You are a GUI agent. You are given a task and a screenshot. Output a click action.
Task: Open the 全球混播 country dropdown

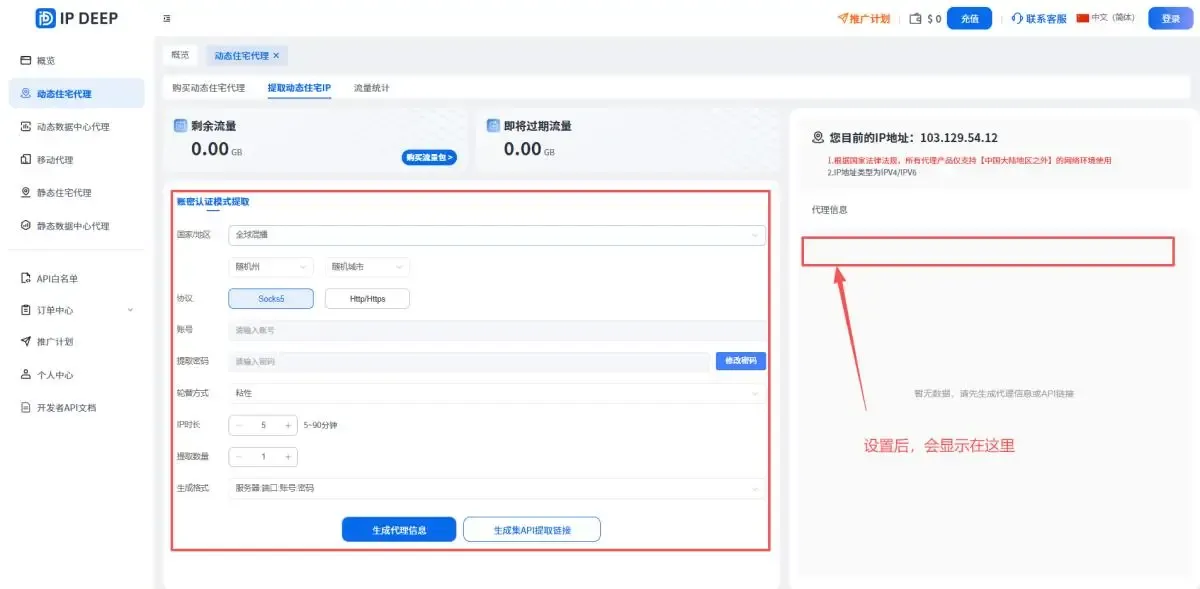497,235
